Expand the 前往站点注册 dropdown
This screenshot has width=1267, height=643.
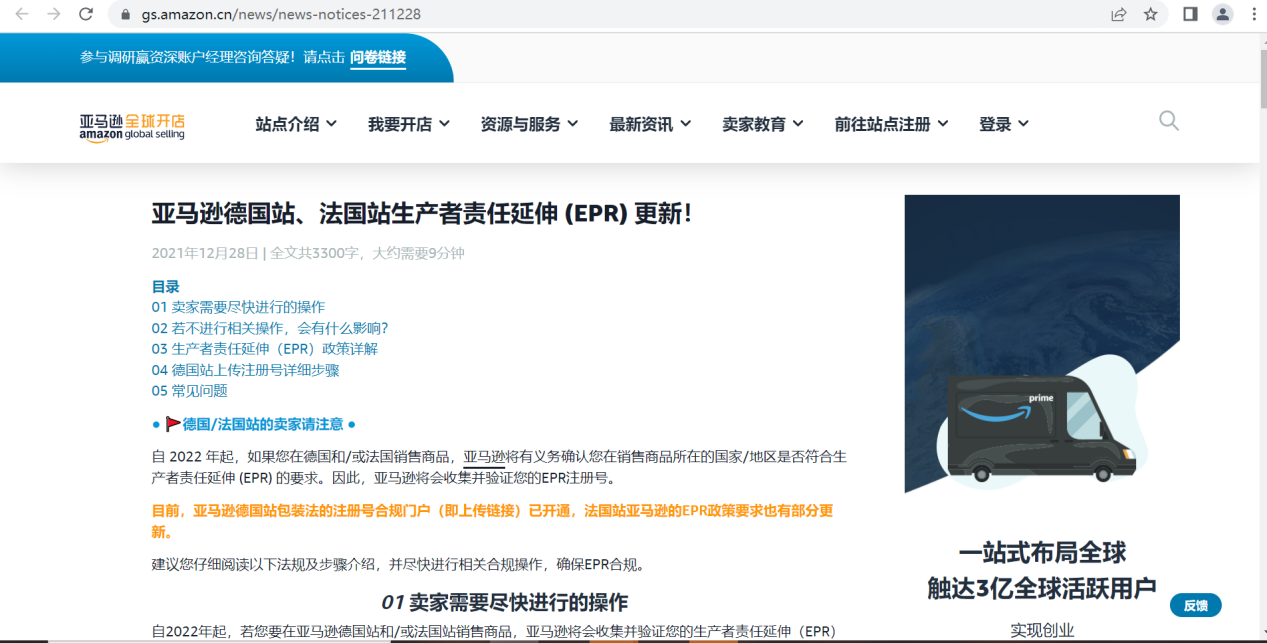pos(884,123)
